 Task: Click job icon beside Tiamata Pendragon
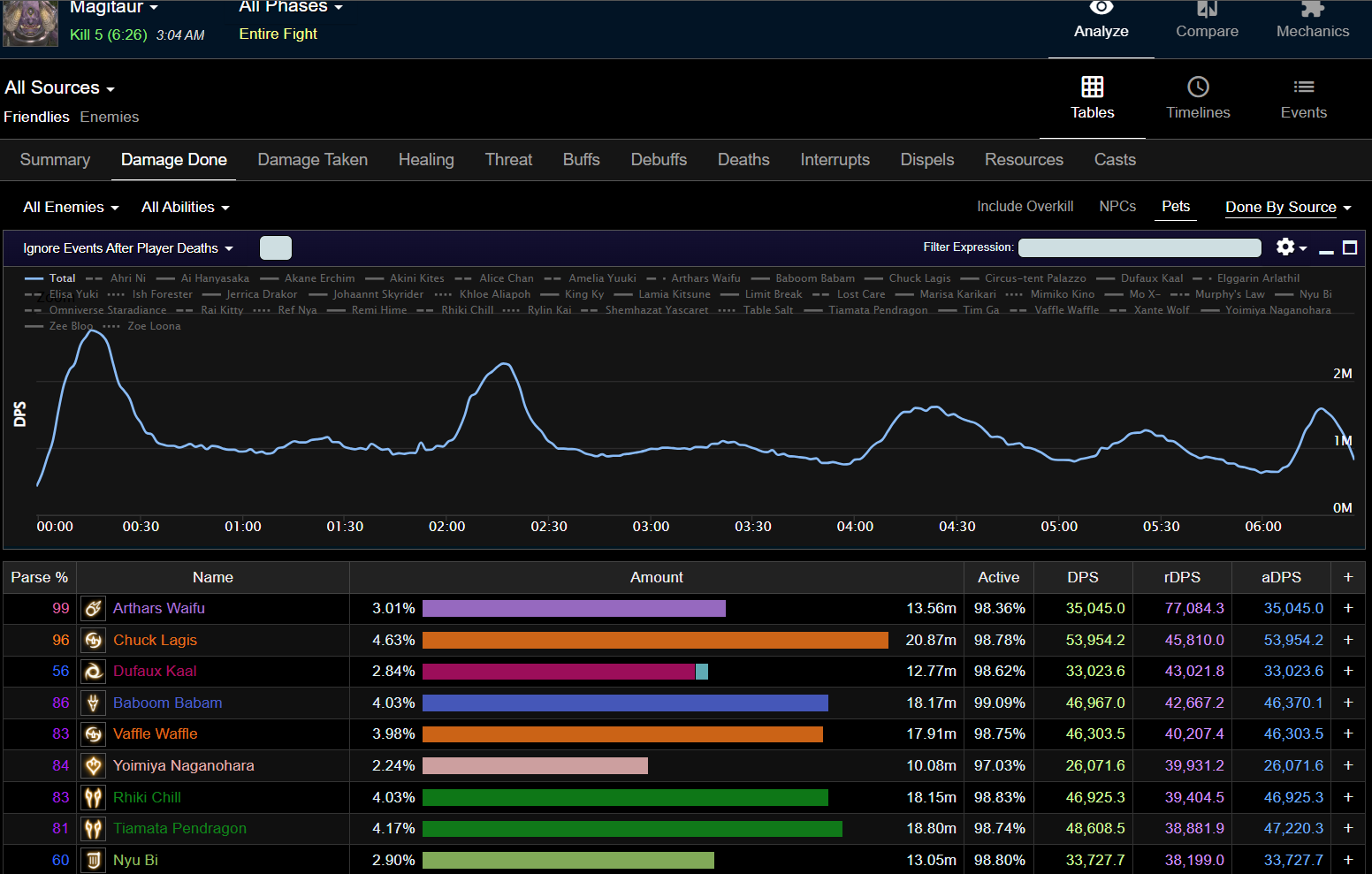tap(94, 828)
